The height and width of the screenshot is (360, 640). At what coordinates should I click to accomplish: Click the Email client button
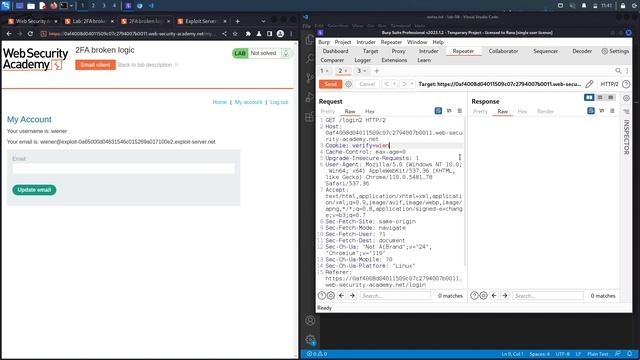pyautogui.click(x=95, y=65)
